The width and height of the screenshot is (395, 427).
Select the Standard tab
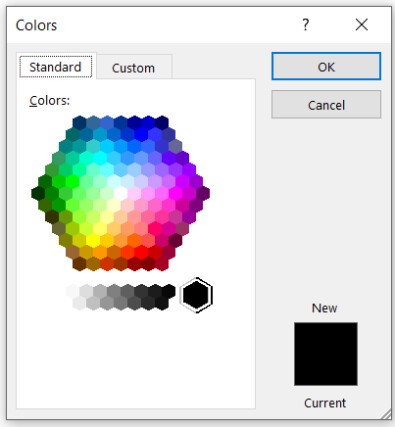pyautogui.click(x=56, y=67)
